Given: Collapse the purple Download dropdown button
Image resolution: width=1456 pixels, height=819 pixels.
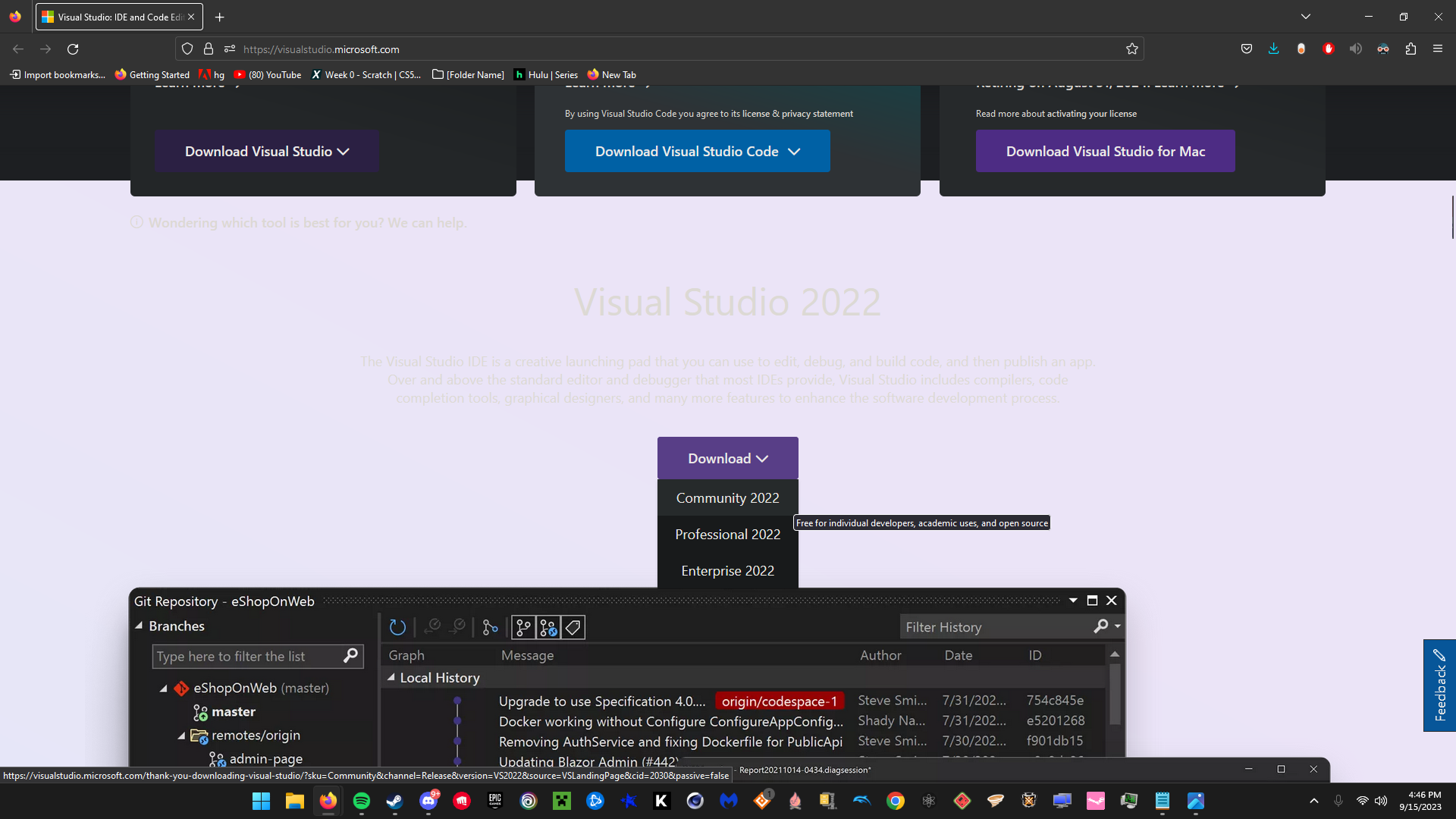Looking at the screenshot, I should 727,458.
